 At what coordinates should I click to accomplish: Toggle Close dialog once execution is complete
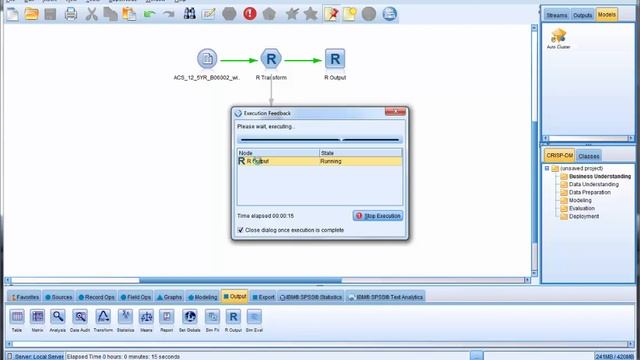coord(240,230)
